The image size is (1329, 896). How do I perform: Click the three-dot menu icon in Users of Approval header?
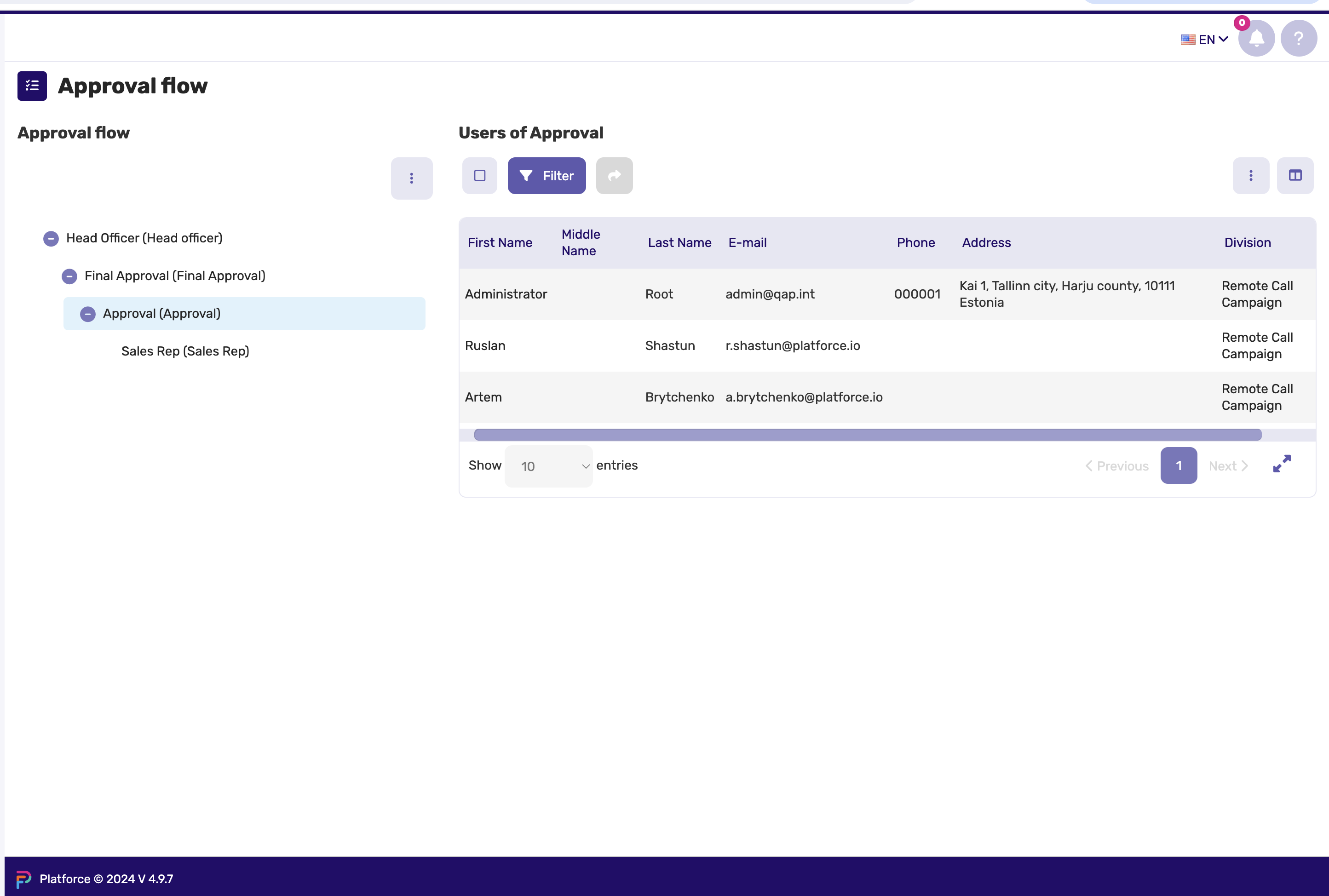(1251, 176)
